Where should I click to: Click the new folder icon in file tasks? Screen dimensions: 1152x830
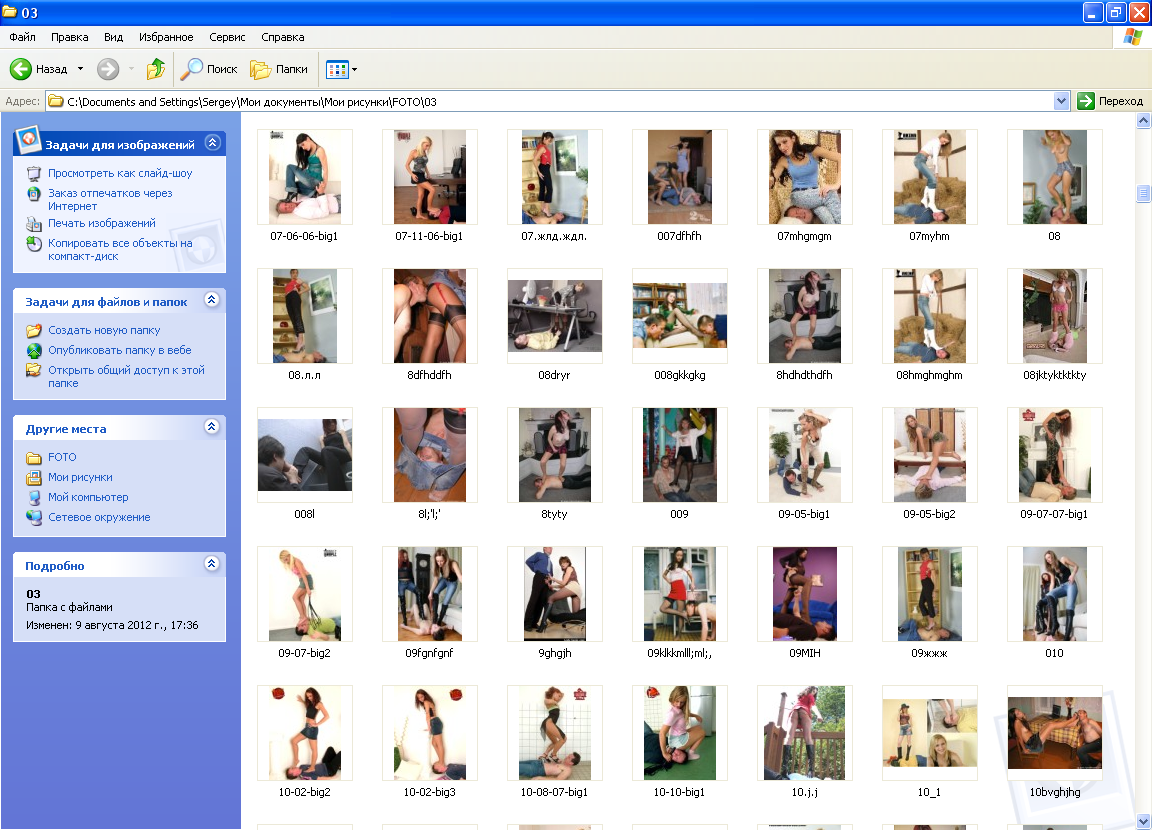click(34, 331)
